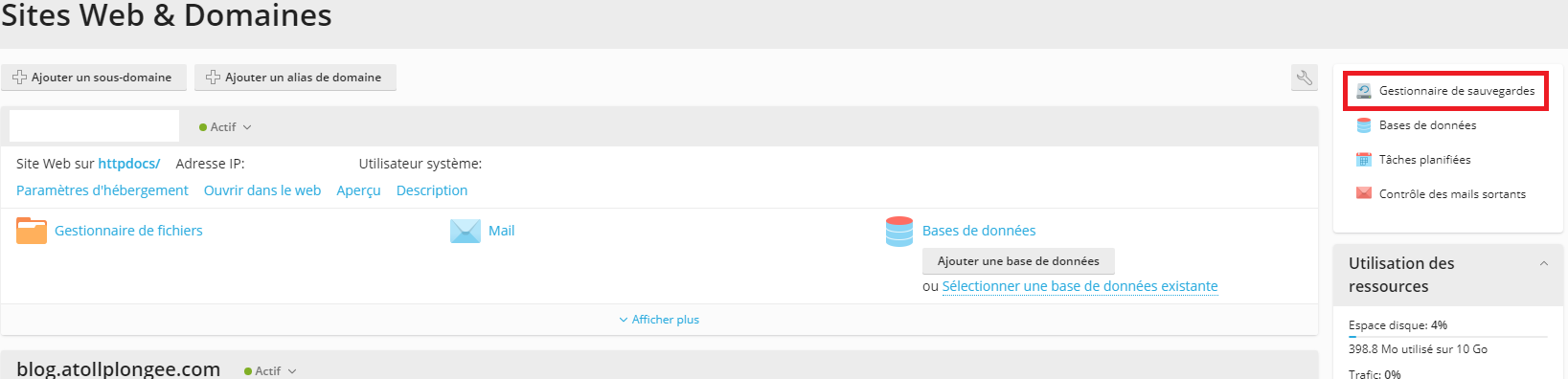Click the Contrôle des mails sortants envelope icon
The height and width of the screenshot is (379, 1568).
coord(1364,193)
